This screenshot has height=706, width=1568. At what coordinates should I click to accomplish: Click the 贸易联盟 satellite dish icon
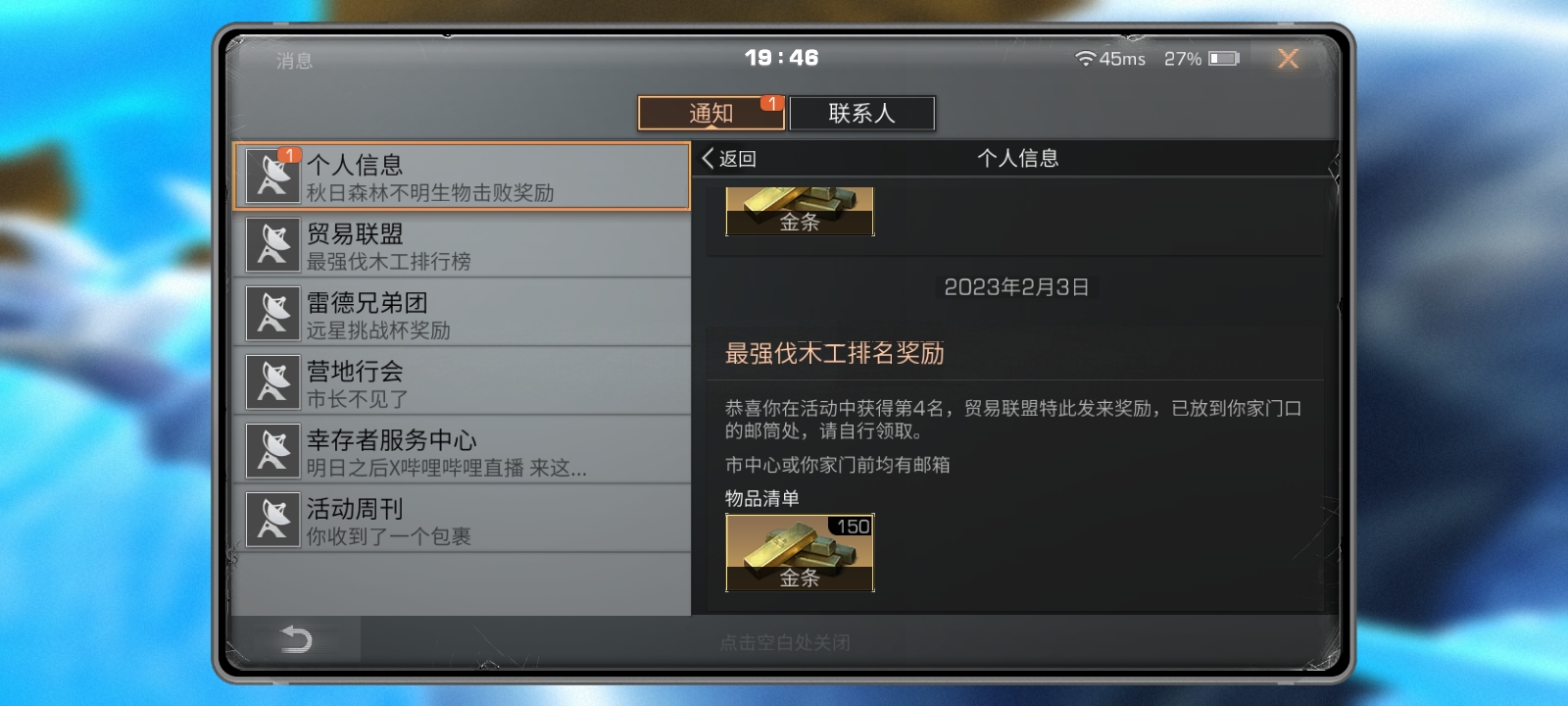[272, 245]
